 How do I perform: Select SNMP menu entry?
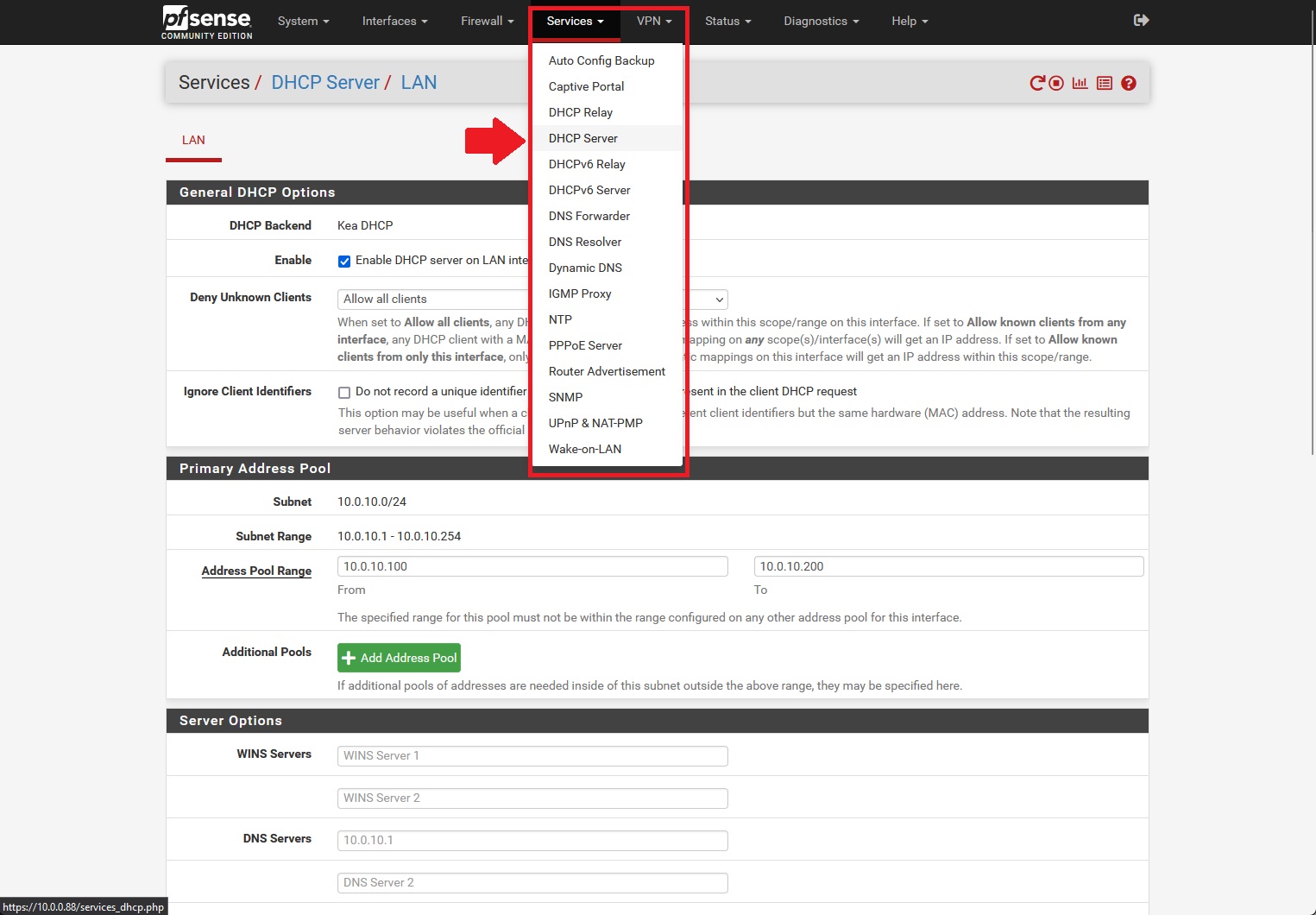click(608, 397)
